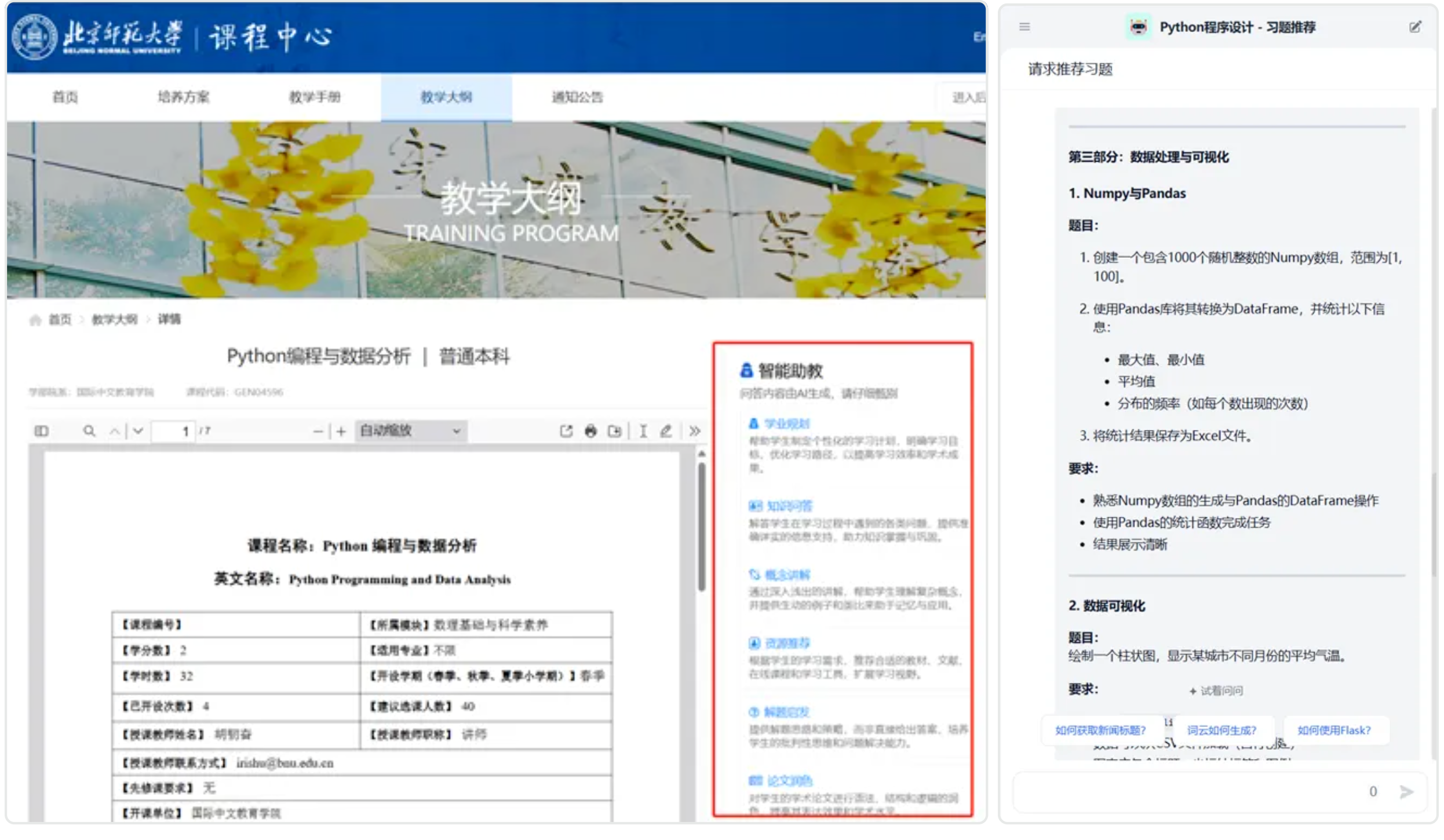
Task: Click the PDF page number field
Action: point(173,431)
